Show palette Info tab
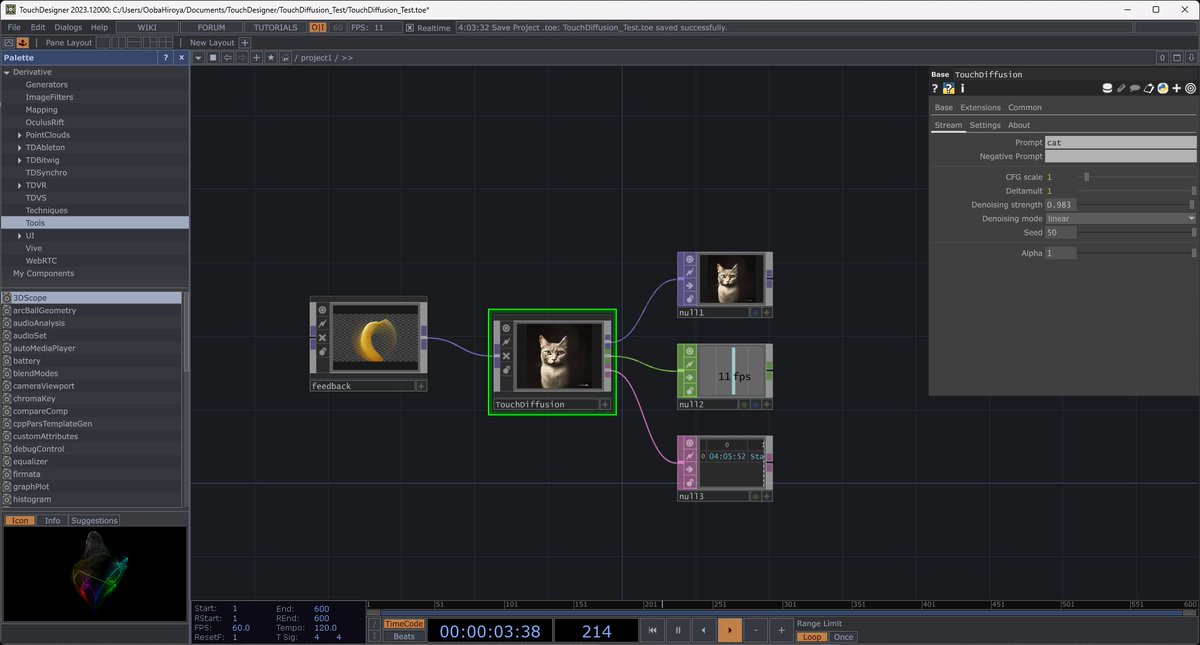This screenshot has height=645, width=1200. (x=53, y=520)
